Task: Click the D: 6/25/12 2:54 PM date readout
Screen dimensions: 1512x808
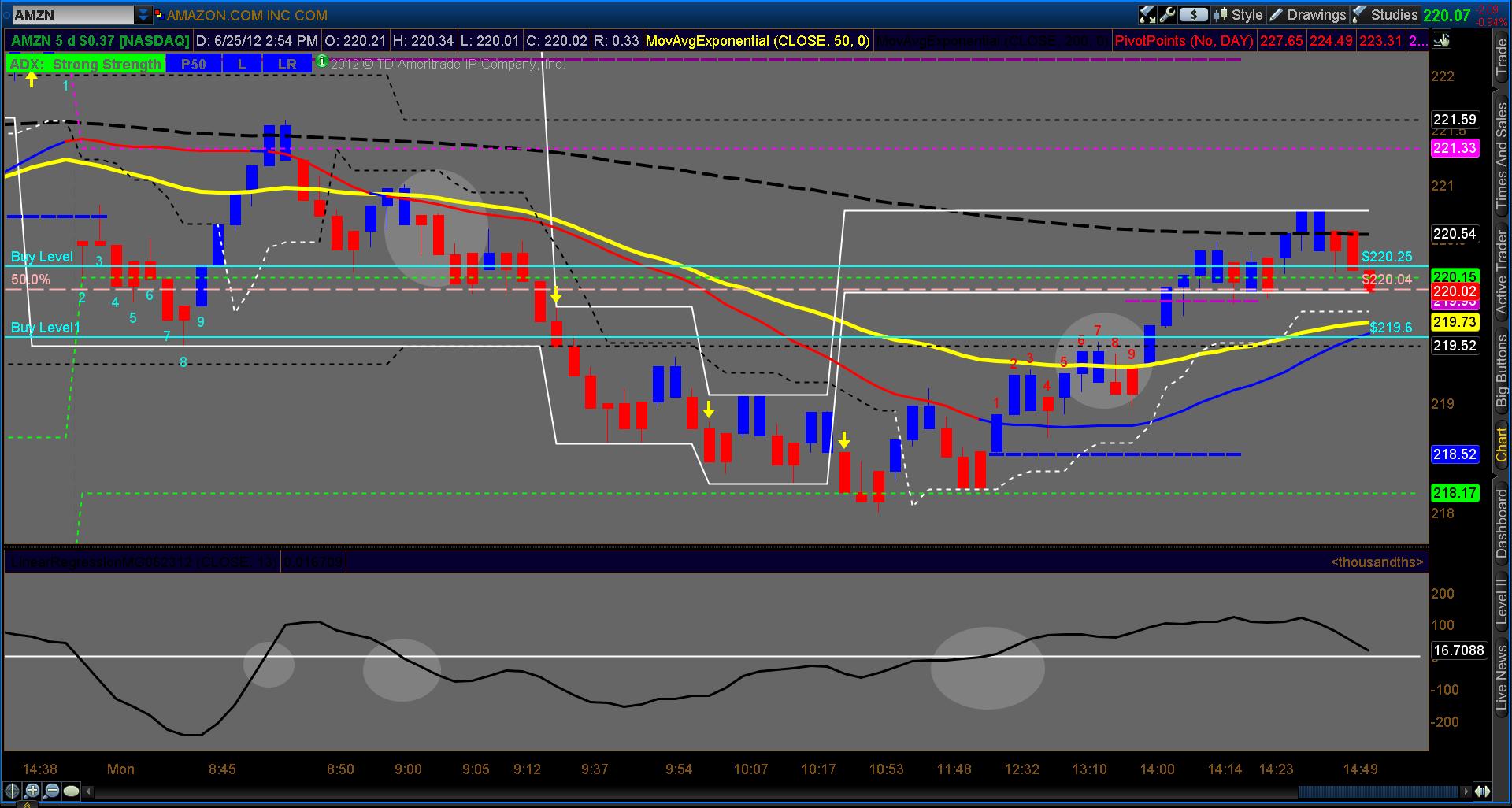Action: point(257,40)
